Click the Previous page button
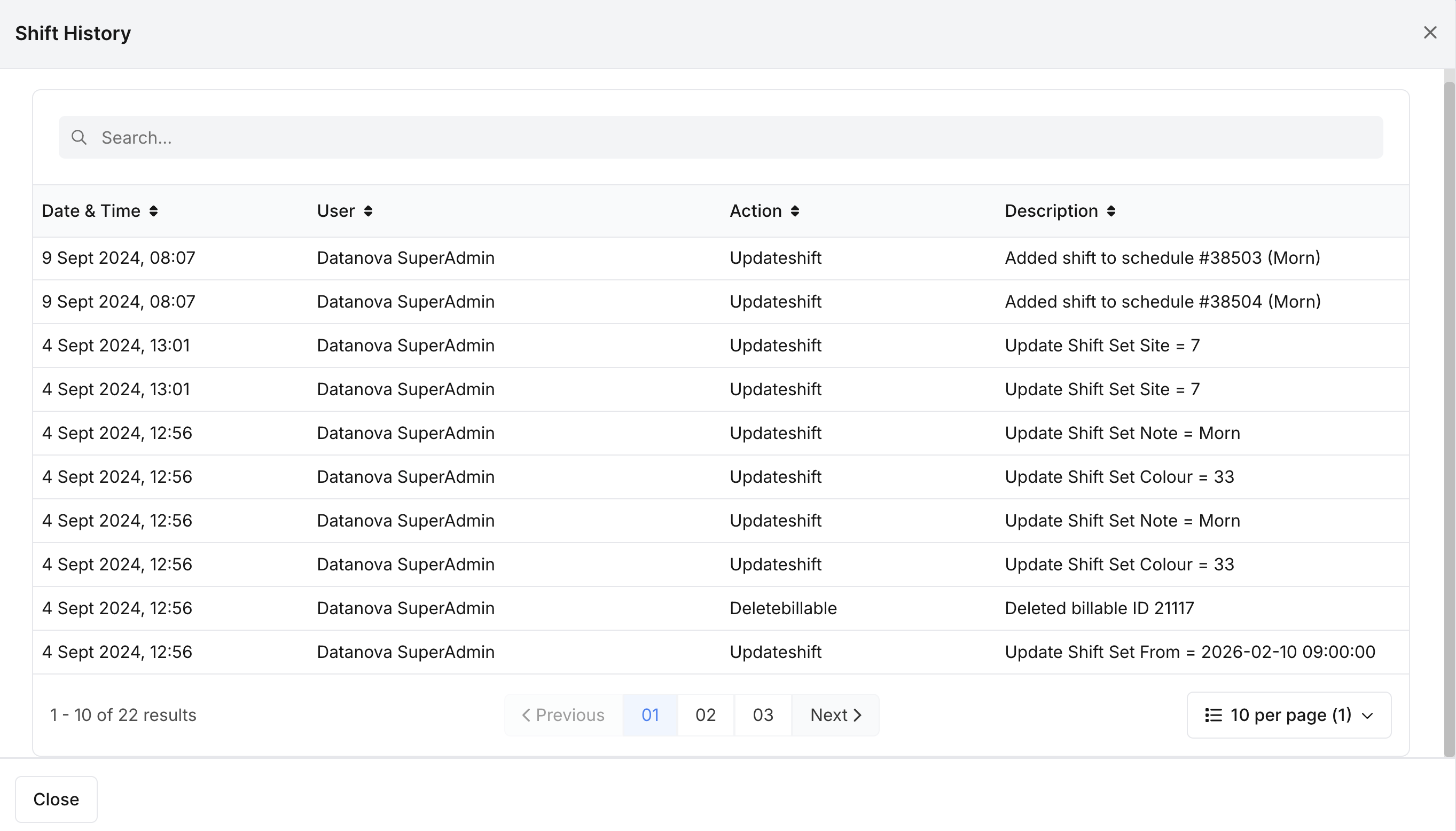 pyautogui.click(x=563, y=715)
